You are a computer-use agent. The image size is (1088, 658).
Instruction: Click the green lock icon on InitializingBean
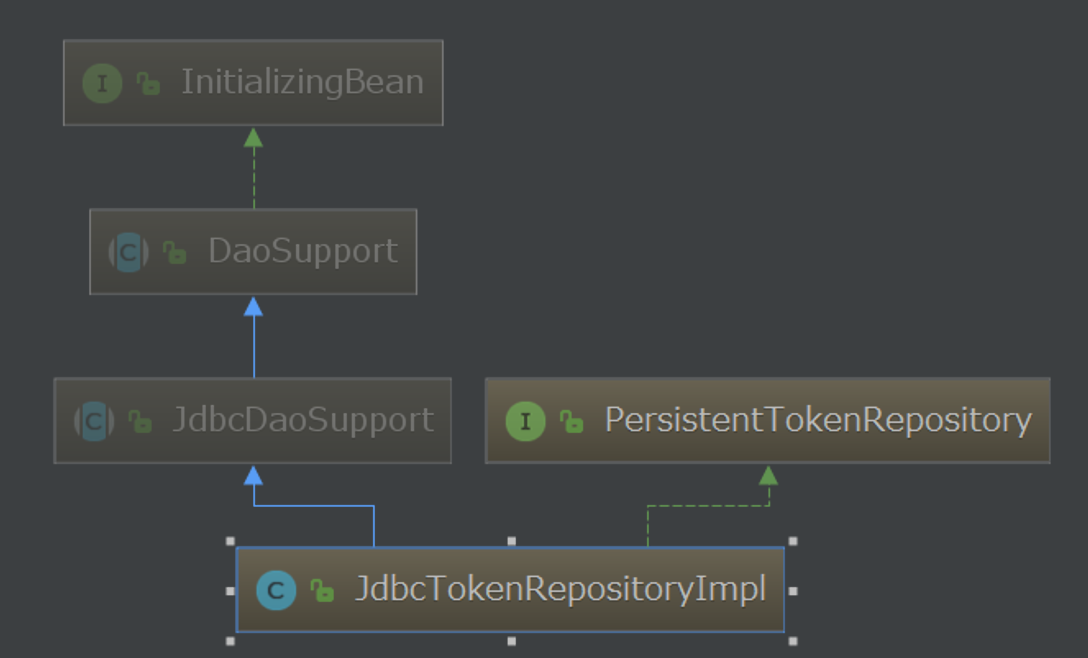click(x=148, y=84)
